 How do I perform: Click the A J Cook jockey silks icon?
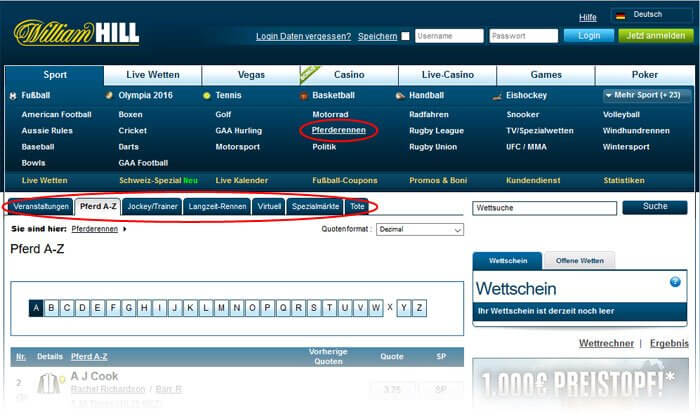point(49,383)
